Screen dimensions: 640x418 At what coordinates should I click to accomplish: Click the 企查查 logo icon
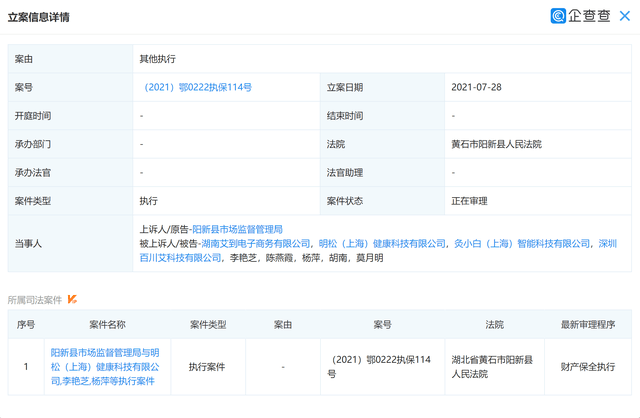[x=558, y=16]
